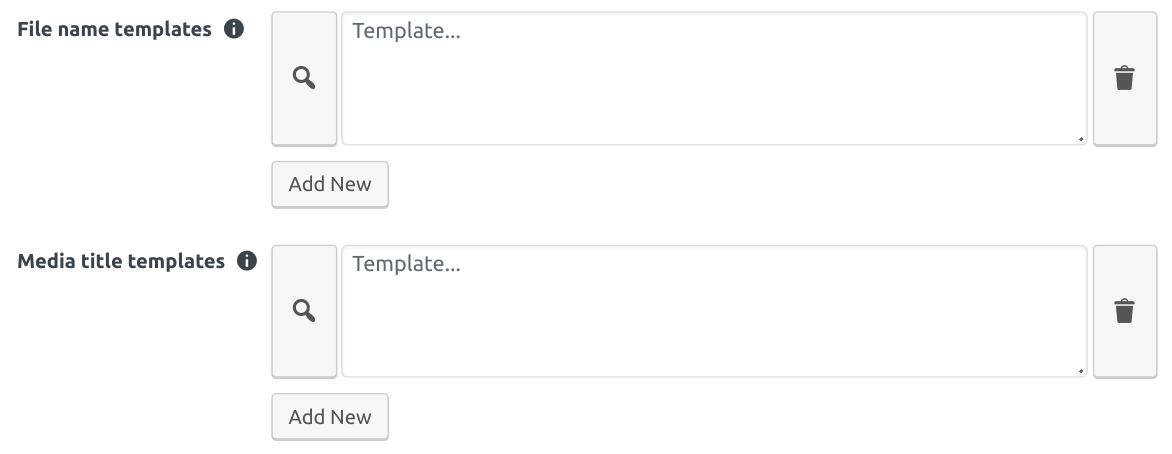Focus the File name Template text area
This screenshot has width=1172, height=454.
713,79
